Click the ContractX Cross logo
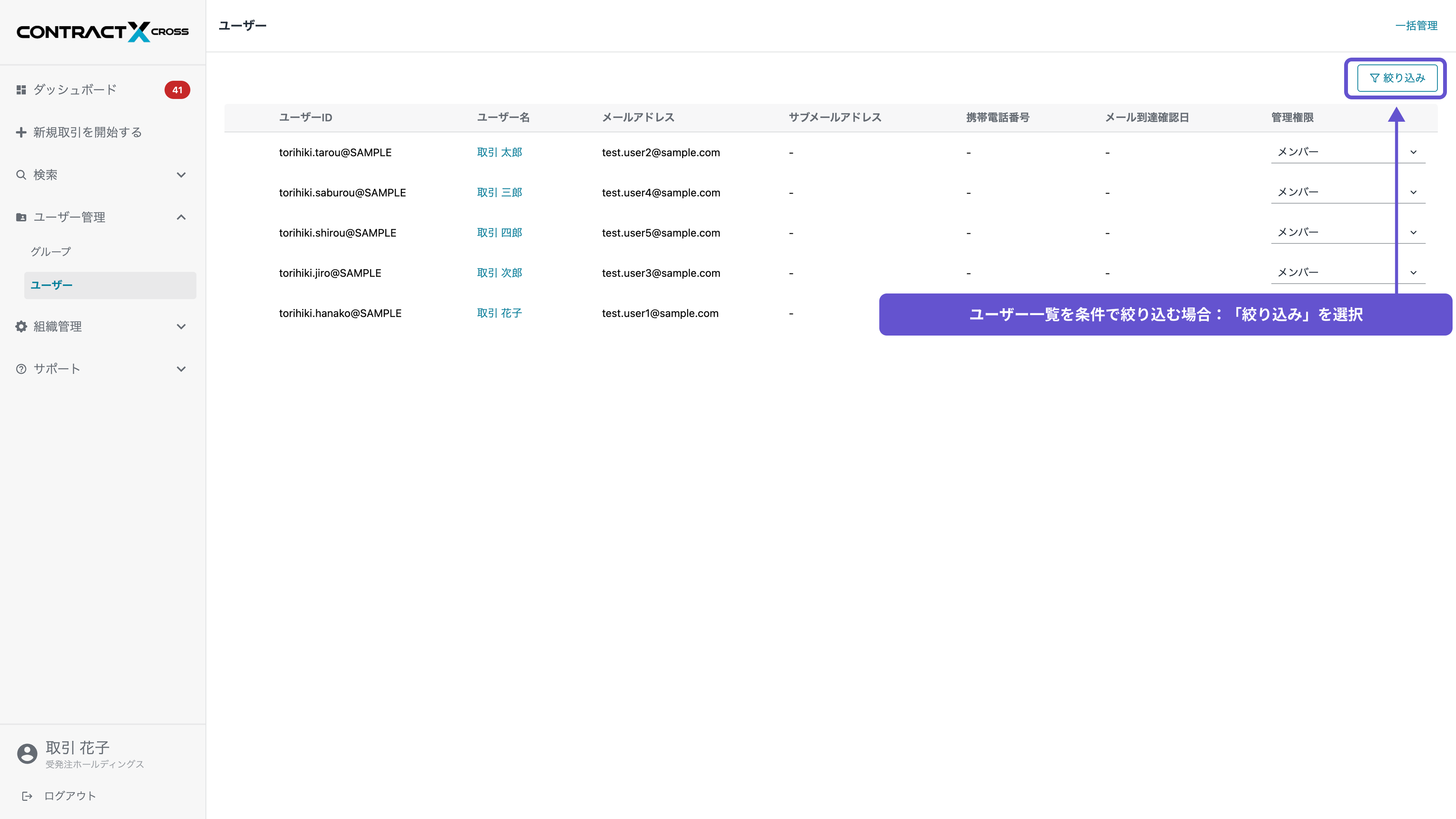 click(102, 31)
